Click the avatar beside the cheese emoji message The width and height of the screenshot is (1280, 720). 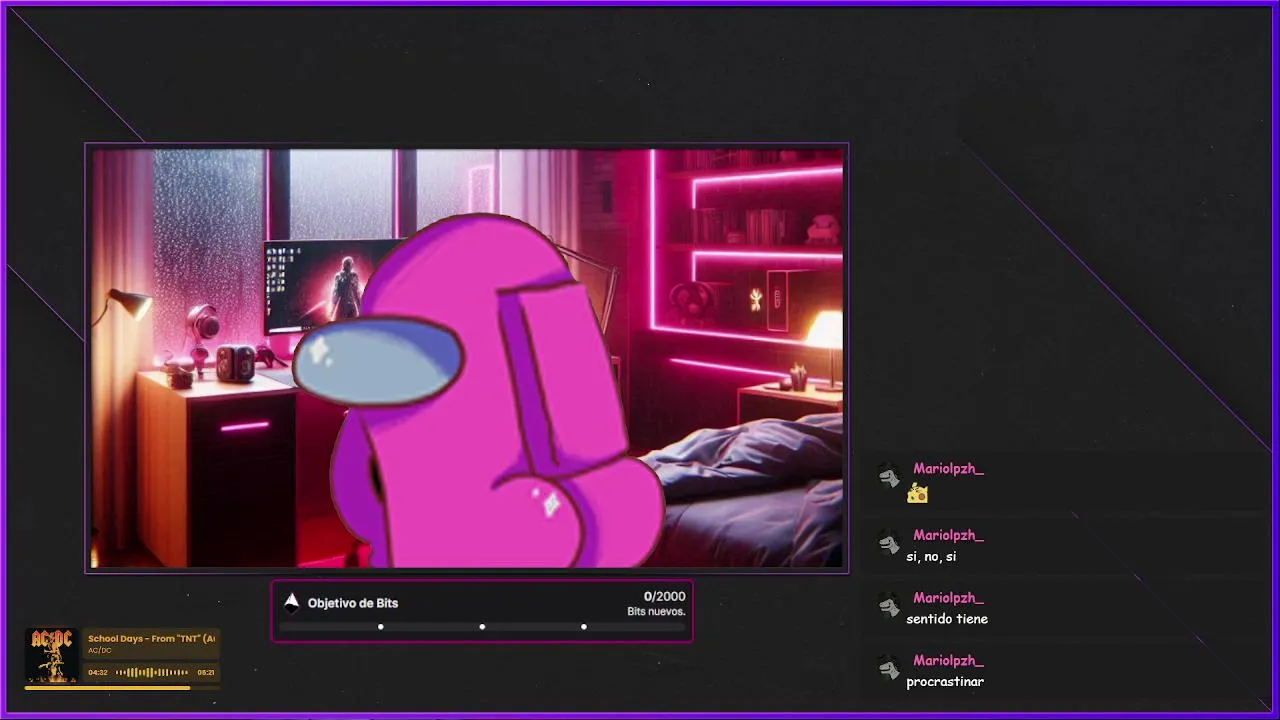pyautogui.click(x=889, y=476)
